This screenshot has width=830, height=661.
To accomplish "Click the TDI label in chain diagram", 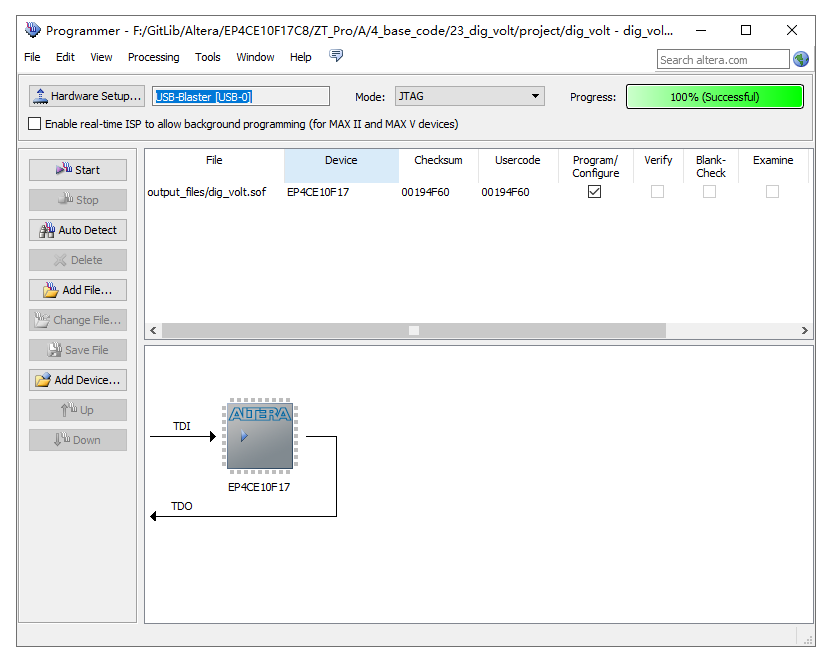I will point(182,426).
